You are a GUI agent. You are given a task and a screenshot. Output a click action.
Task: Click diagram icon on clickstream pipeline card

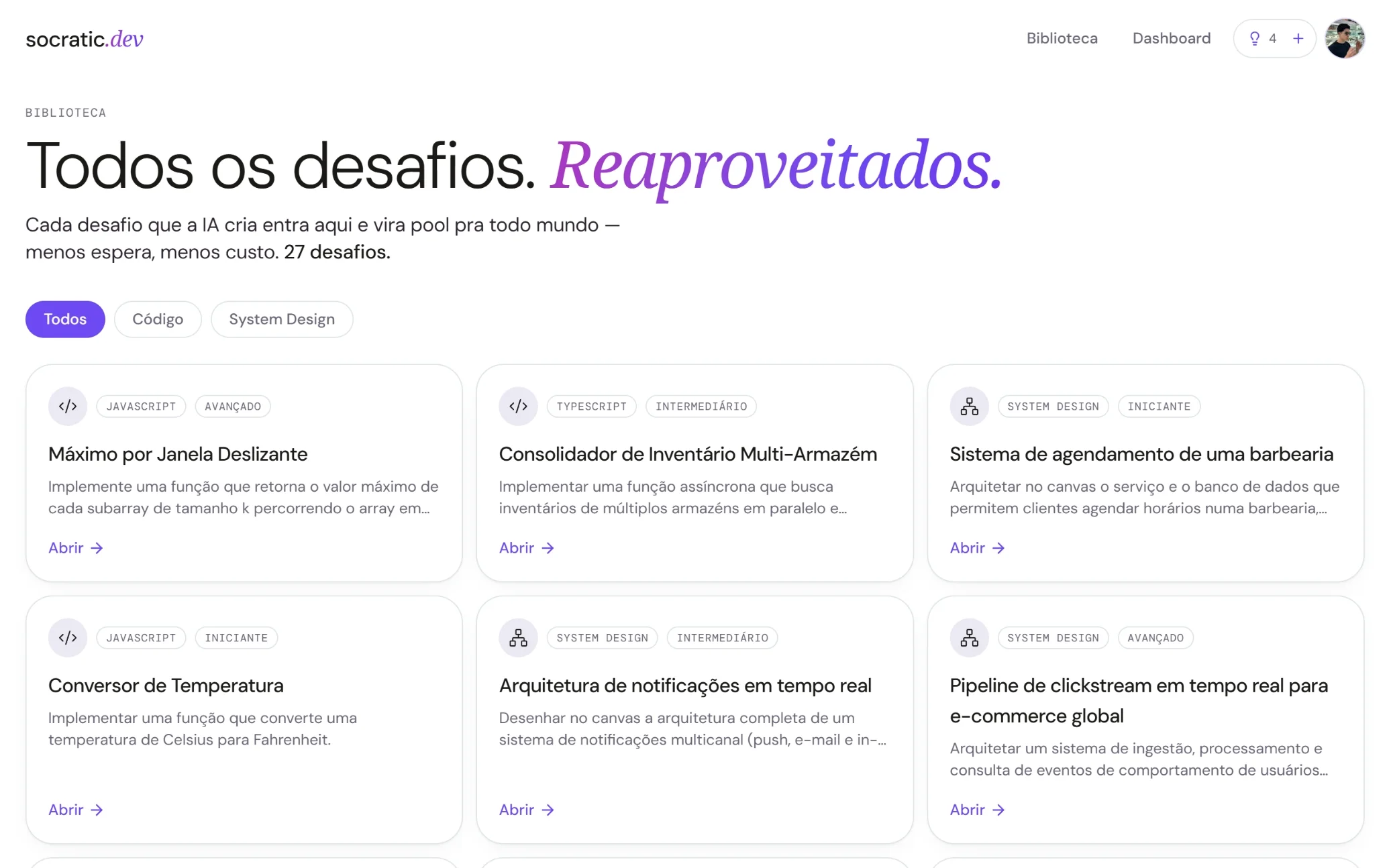(969, 638)
